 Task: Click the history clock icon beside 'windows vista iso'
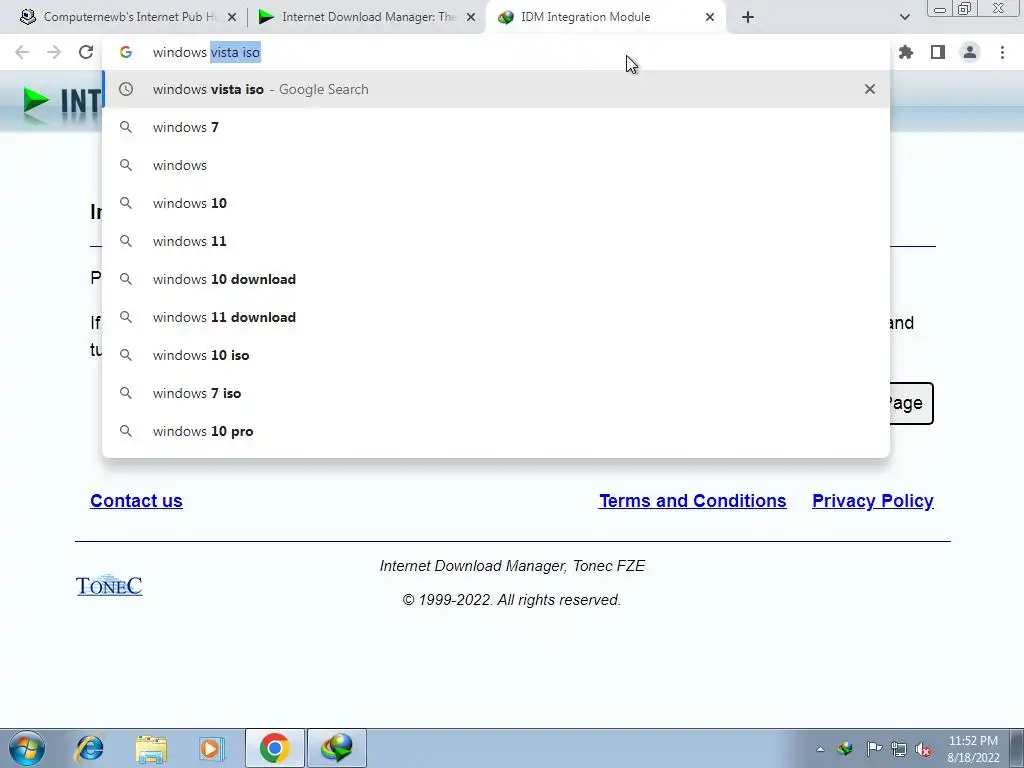tap(126, 89)
